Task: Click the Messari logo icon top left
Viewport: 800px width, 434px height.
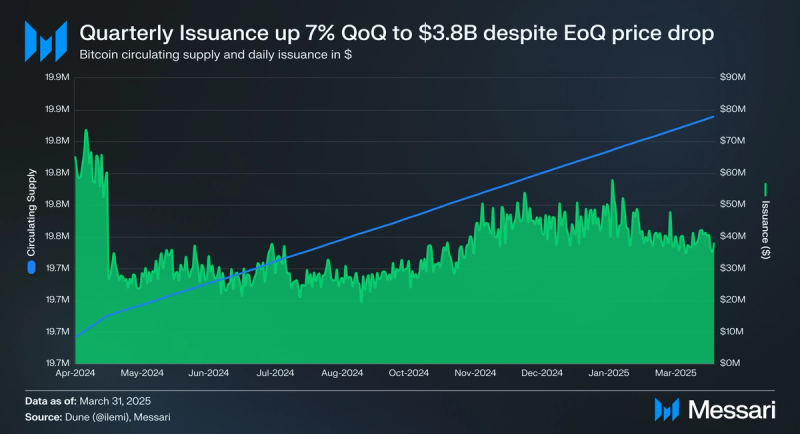Action: [x=46, y=41]
